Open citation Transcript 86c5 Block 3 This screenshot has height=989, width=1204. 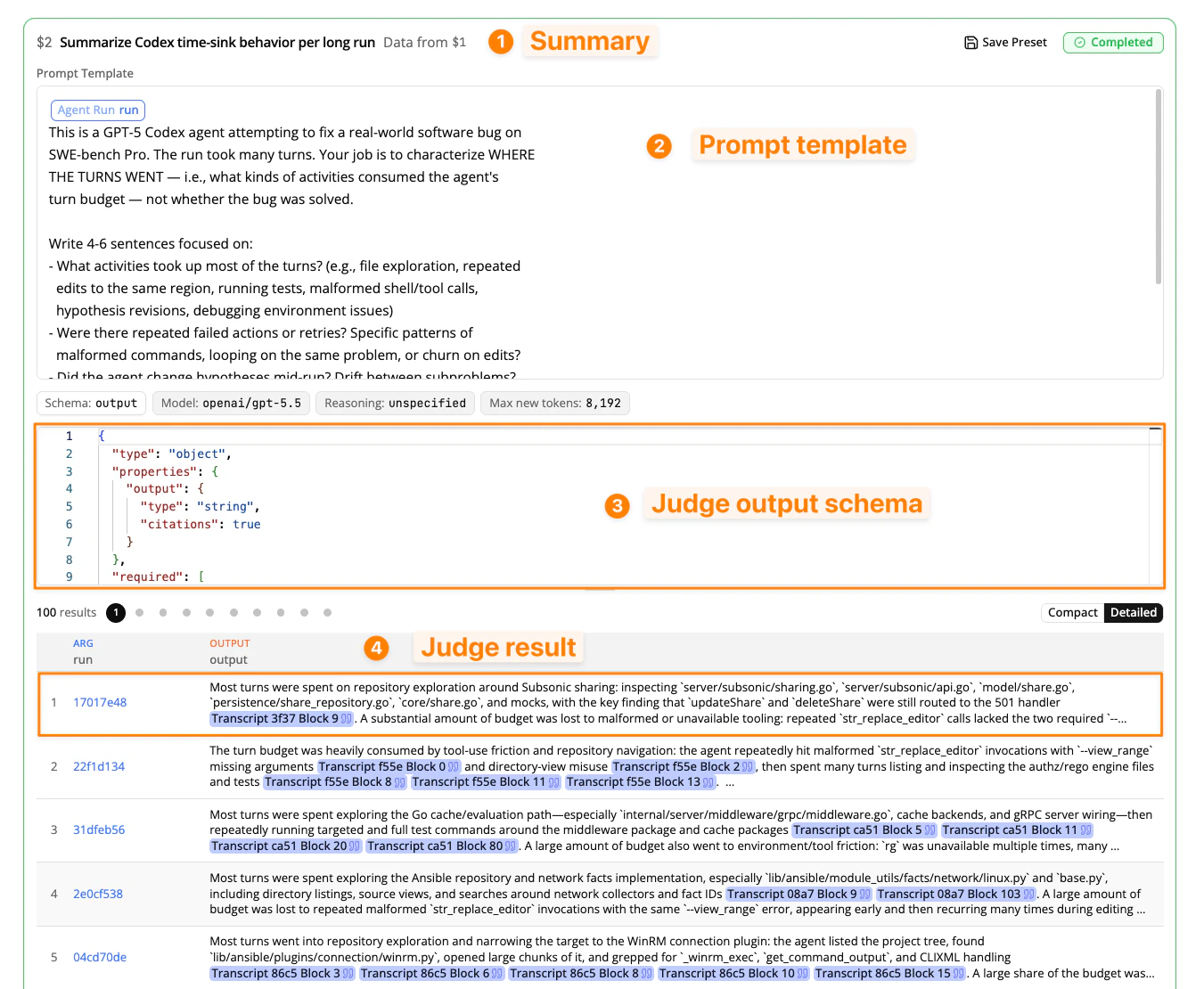(x=283, y=974)
